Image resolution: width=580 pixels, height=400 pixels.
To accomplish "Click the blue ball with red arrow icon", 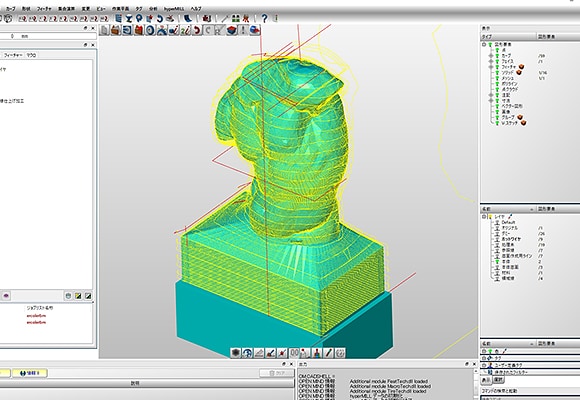I will (255, 30).
